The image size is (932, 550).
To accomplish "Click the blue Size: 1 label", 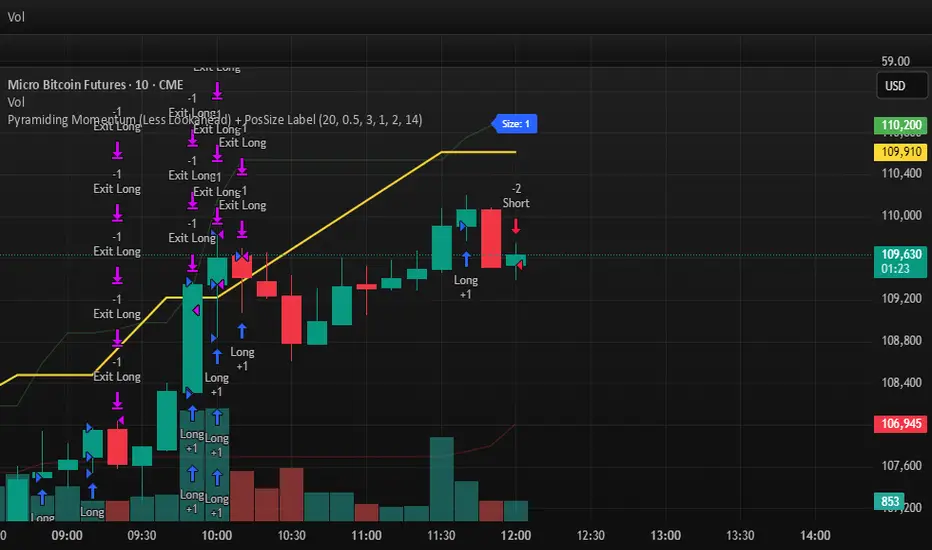I will (x=515, y=124).
